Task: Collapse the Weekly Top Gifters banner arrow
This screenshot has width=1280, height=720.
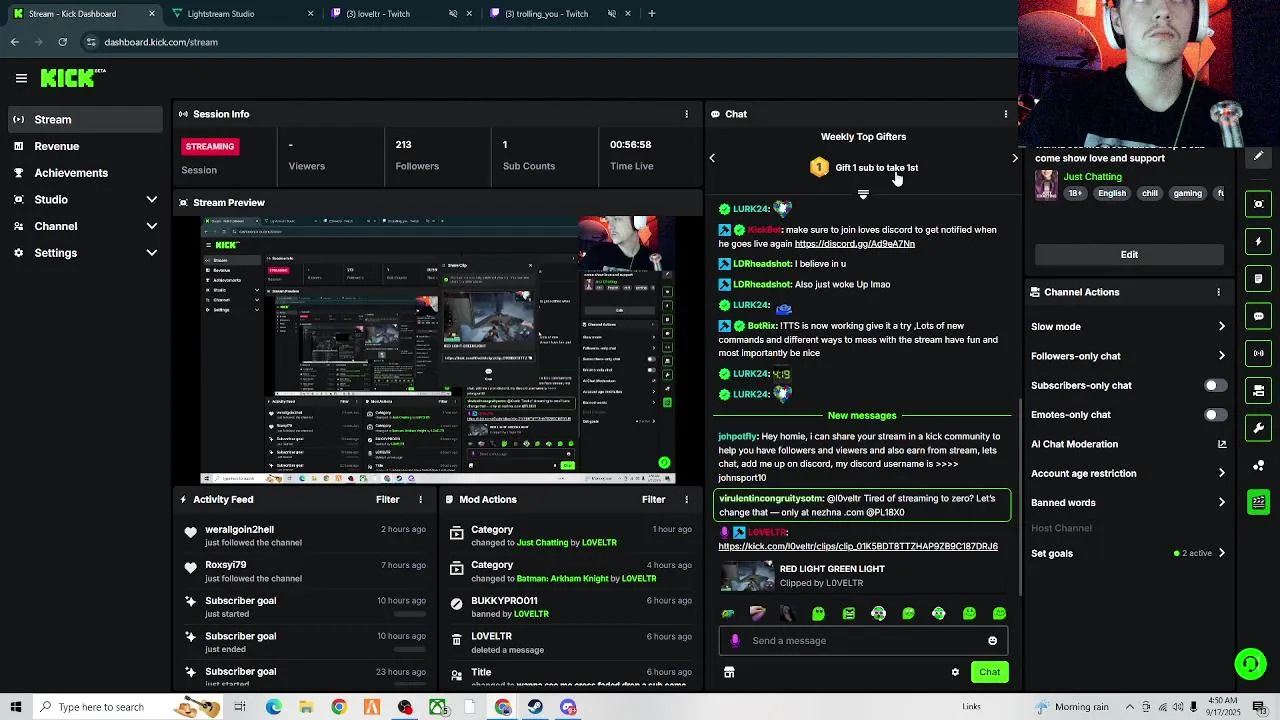Action: pyautogui.click(x=863, y=195)
